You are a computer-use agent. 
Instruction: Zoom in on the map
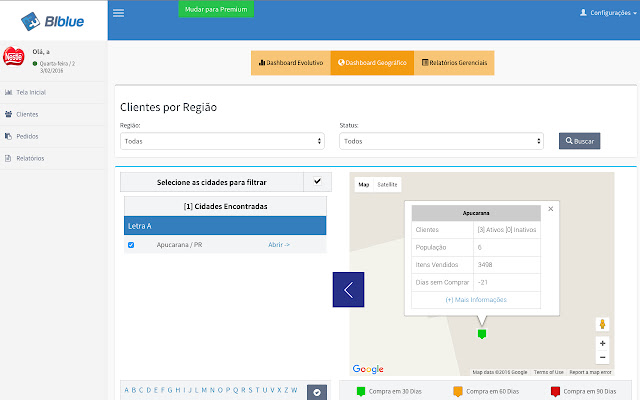pos(602,343)
